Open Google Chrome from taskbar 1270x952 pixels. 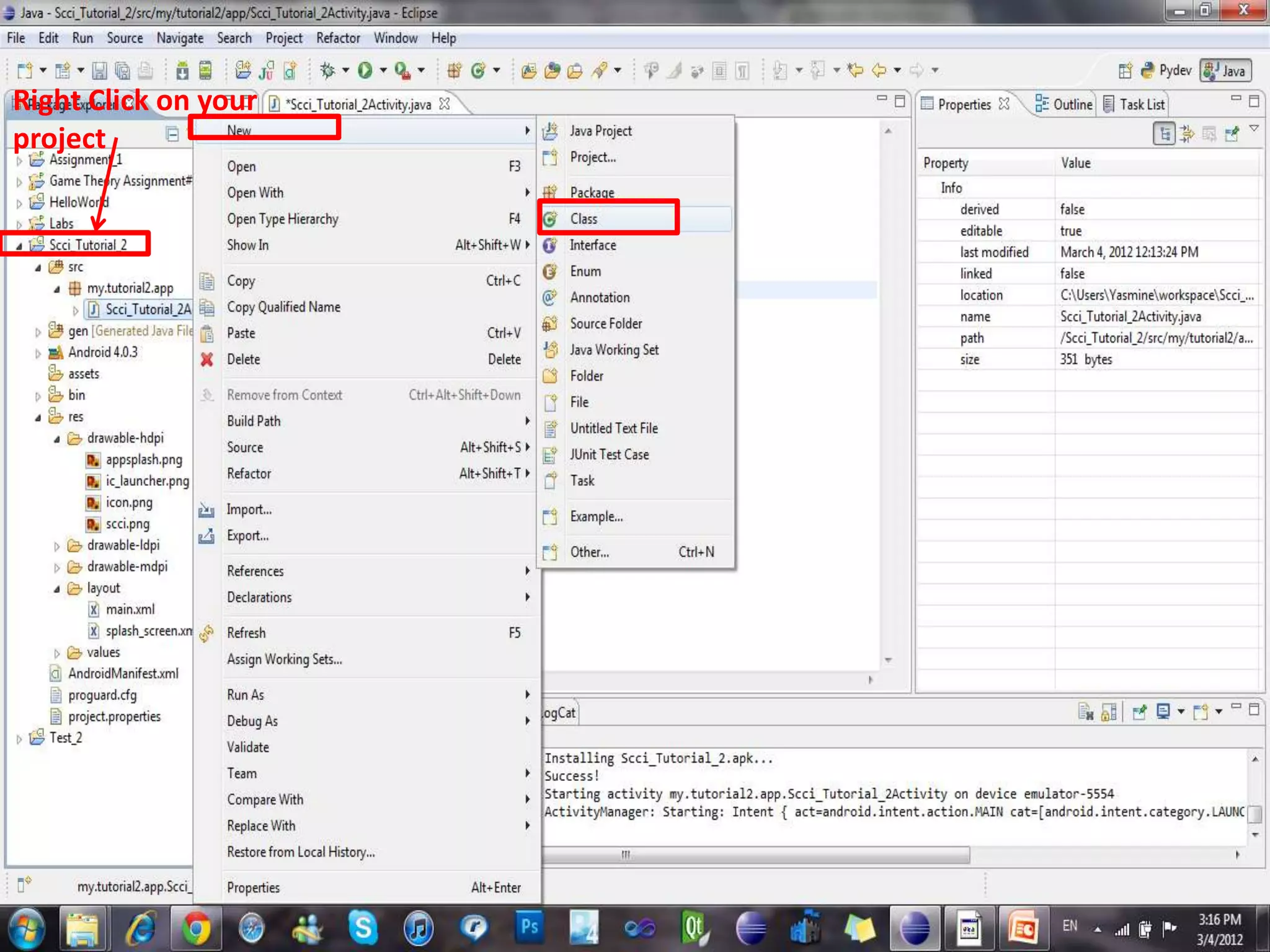tap(196, 929)
